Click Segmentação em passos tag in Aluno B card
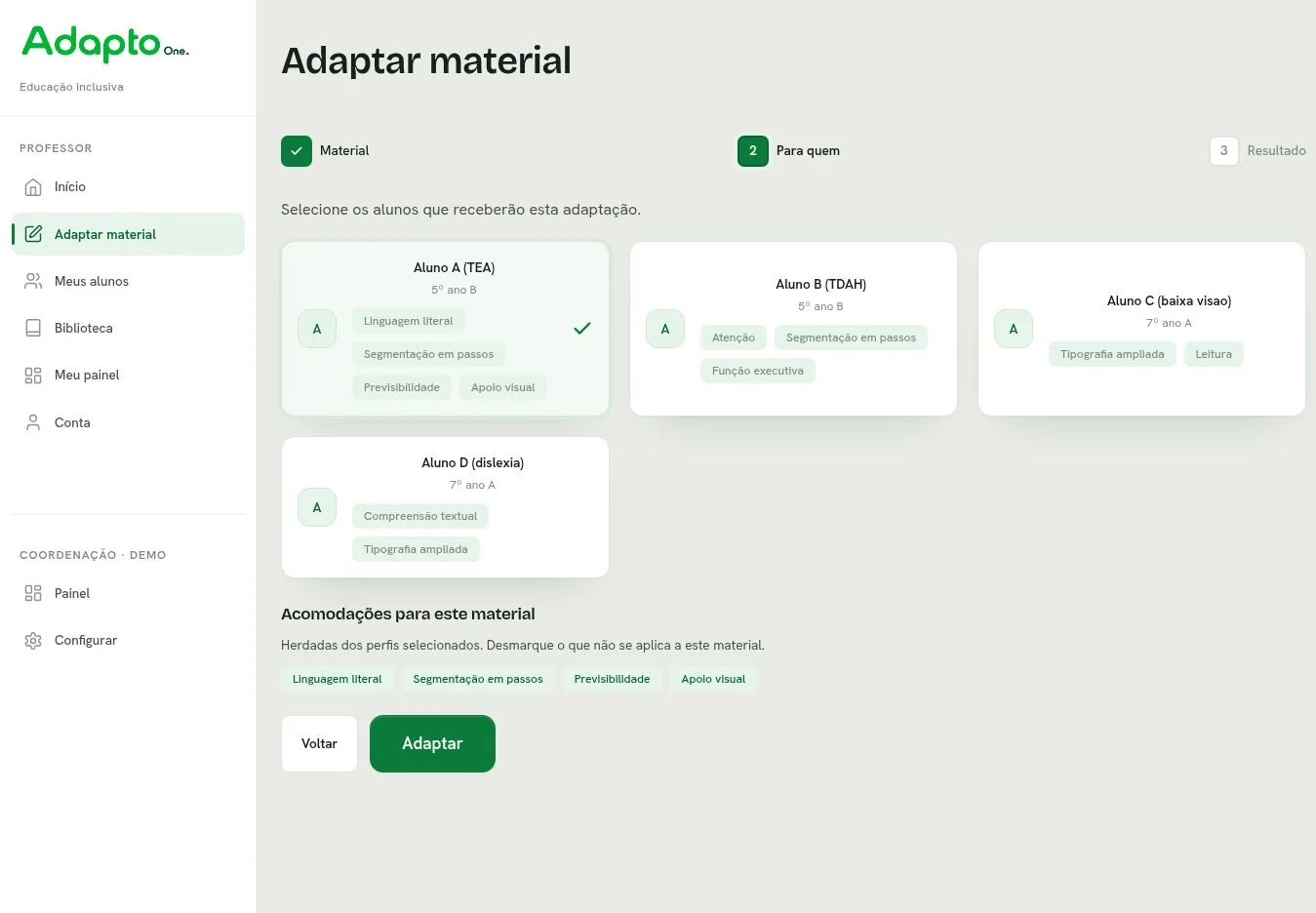This screenshot has width=1316, height=913. [x=852, y=337]
